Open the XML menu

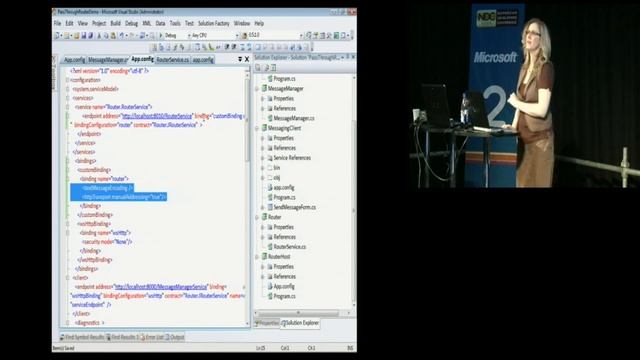click(x=147, y=24)
